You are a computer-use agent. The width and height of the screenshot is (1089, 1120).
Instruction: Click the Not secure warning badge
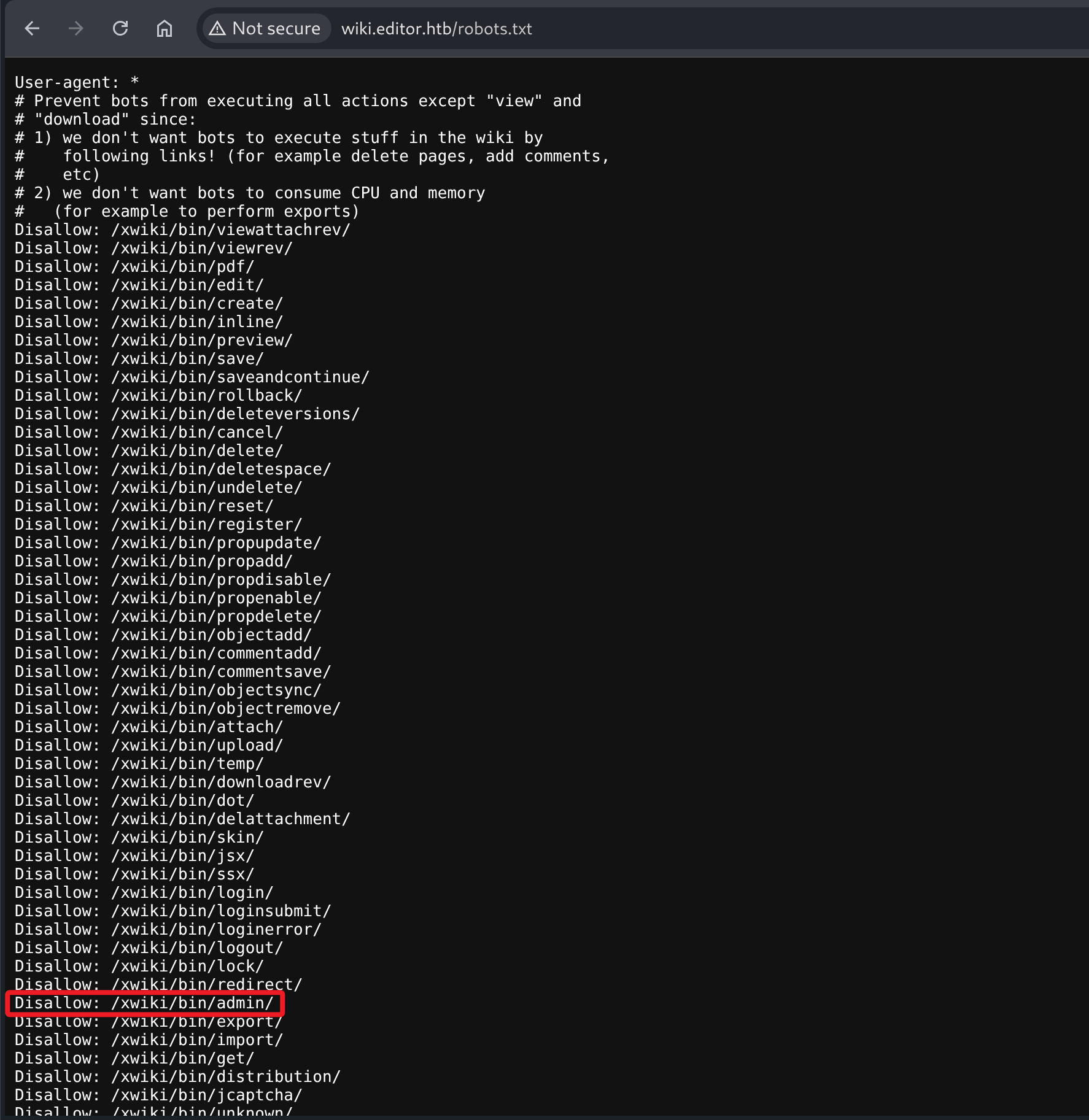point(265,28)
